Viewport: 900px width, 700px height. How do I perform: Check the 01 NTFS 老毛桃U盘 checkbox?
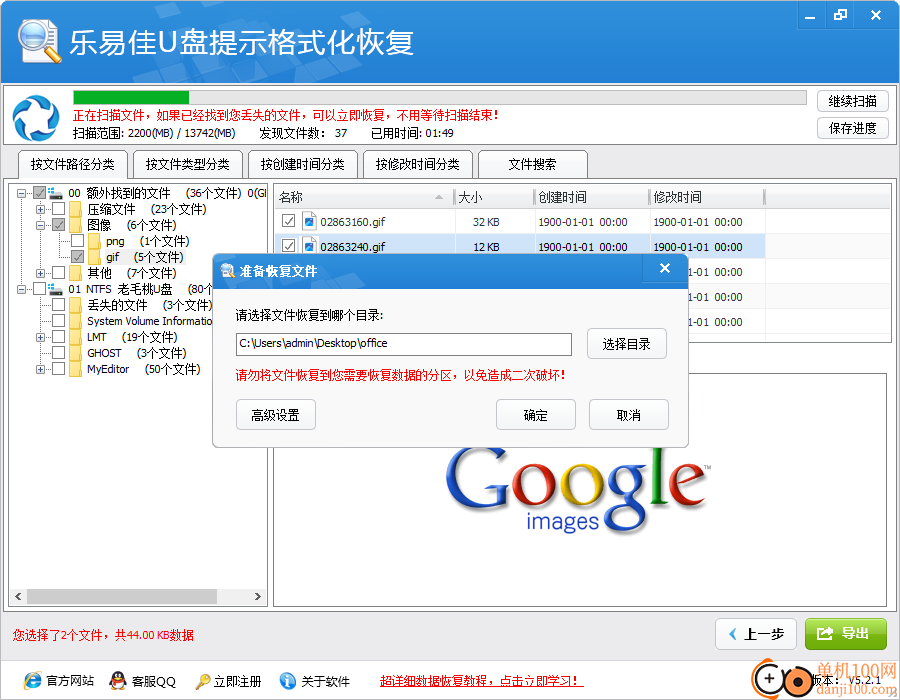pos(39,289)
